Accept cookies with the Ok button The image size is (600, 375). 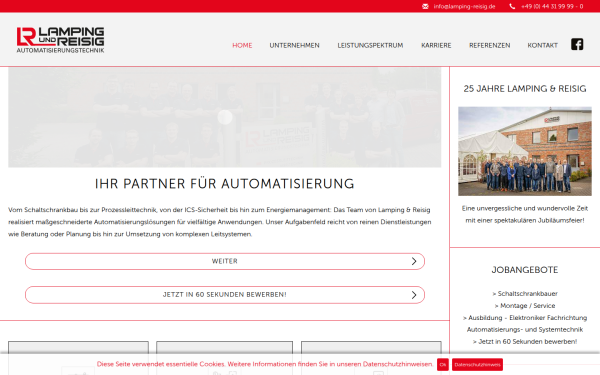click(x=443, y=365)
